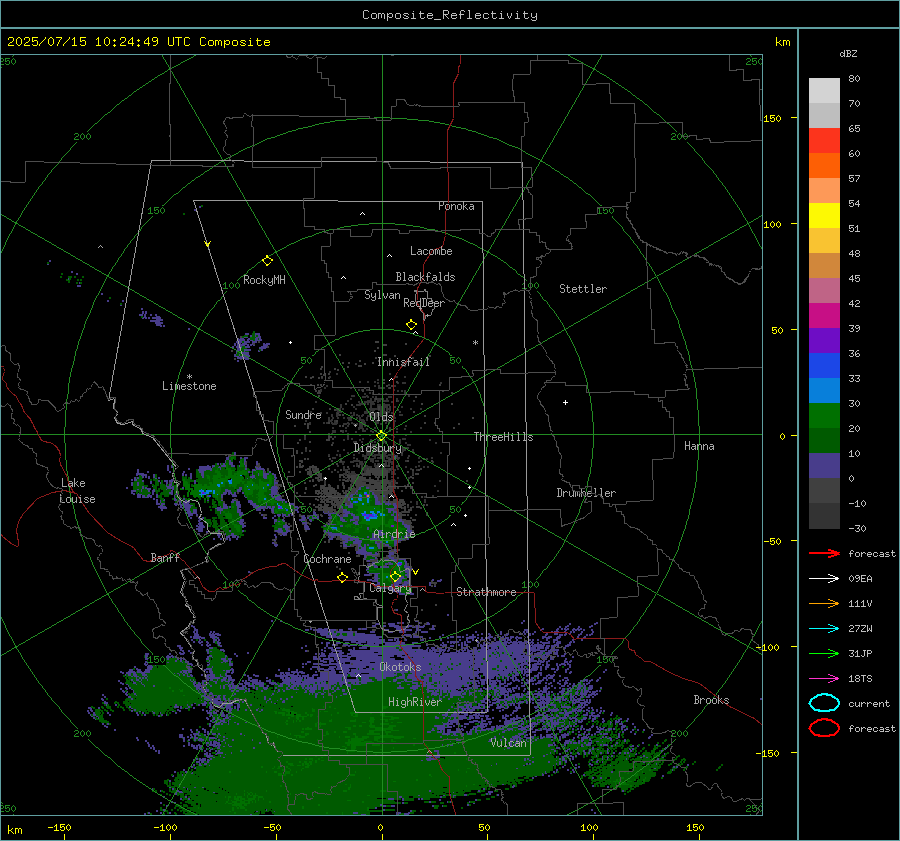Click the RockyMH label

pos(264,280)
